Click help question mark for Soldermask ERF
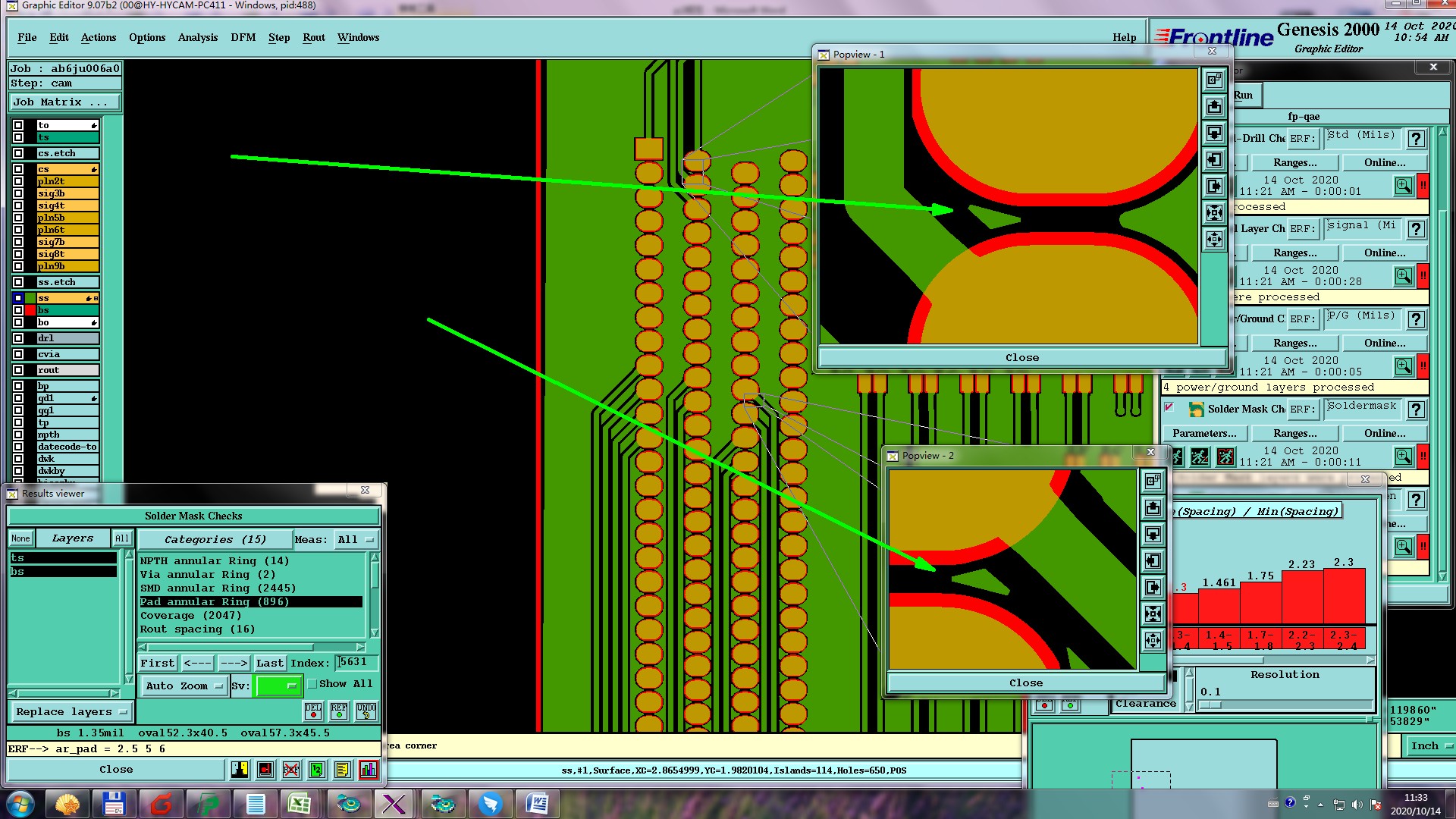The height and width of the screenshot is (819, 1456). pos(1416,409)
